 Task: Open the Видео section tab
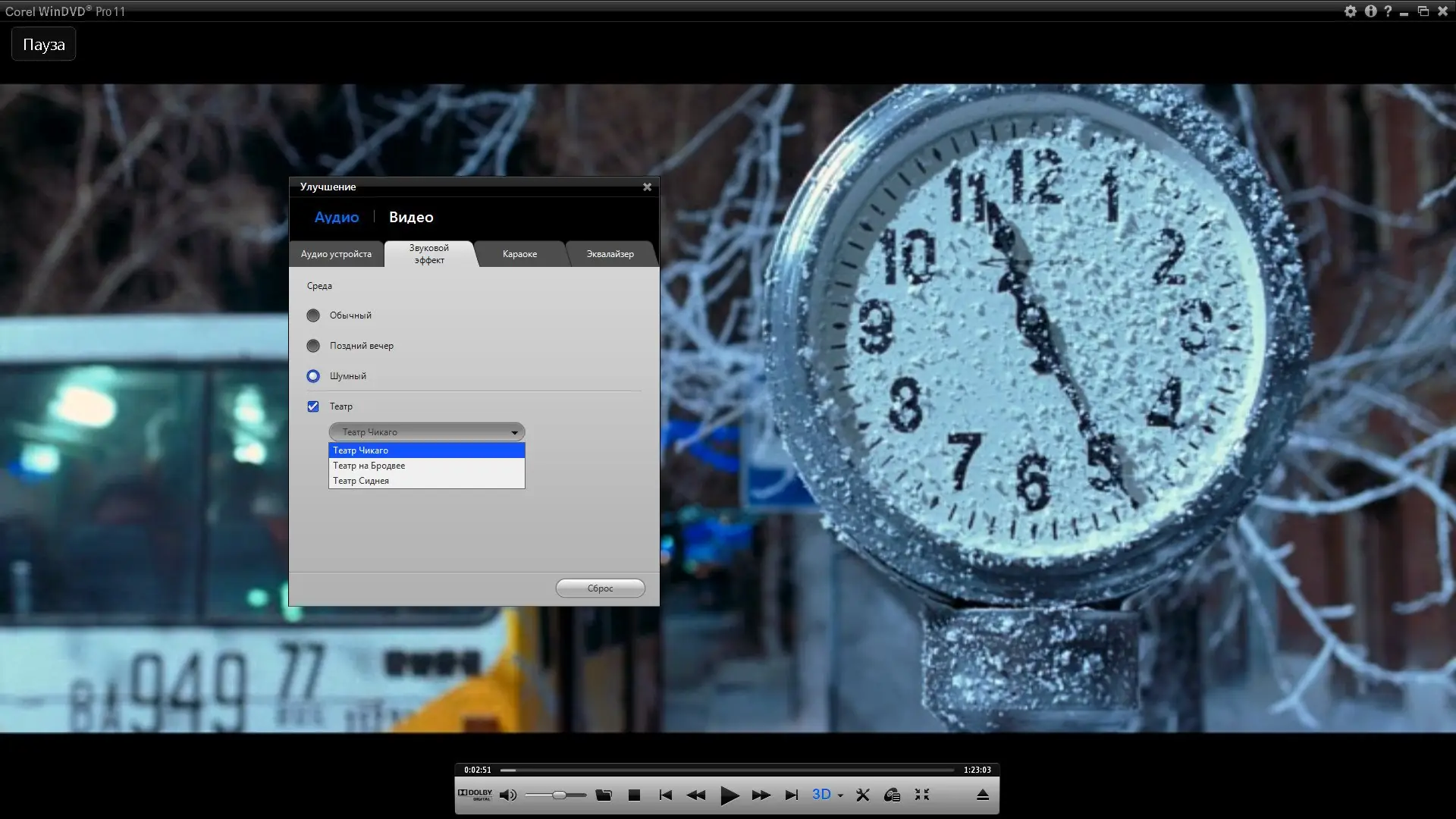(x=411, y=218)
